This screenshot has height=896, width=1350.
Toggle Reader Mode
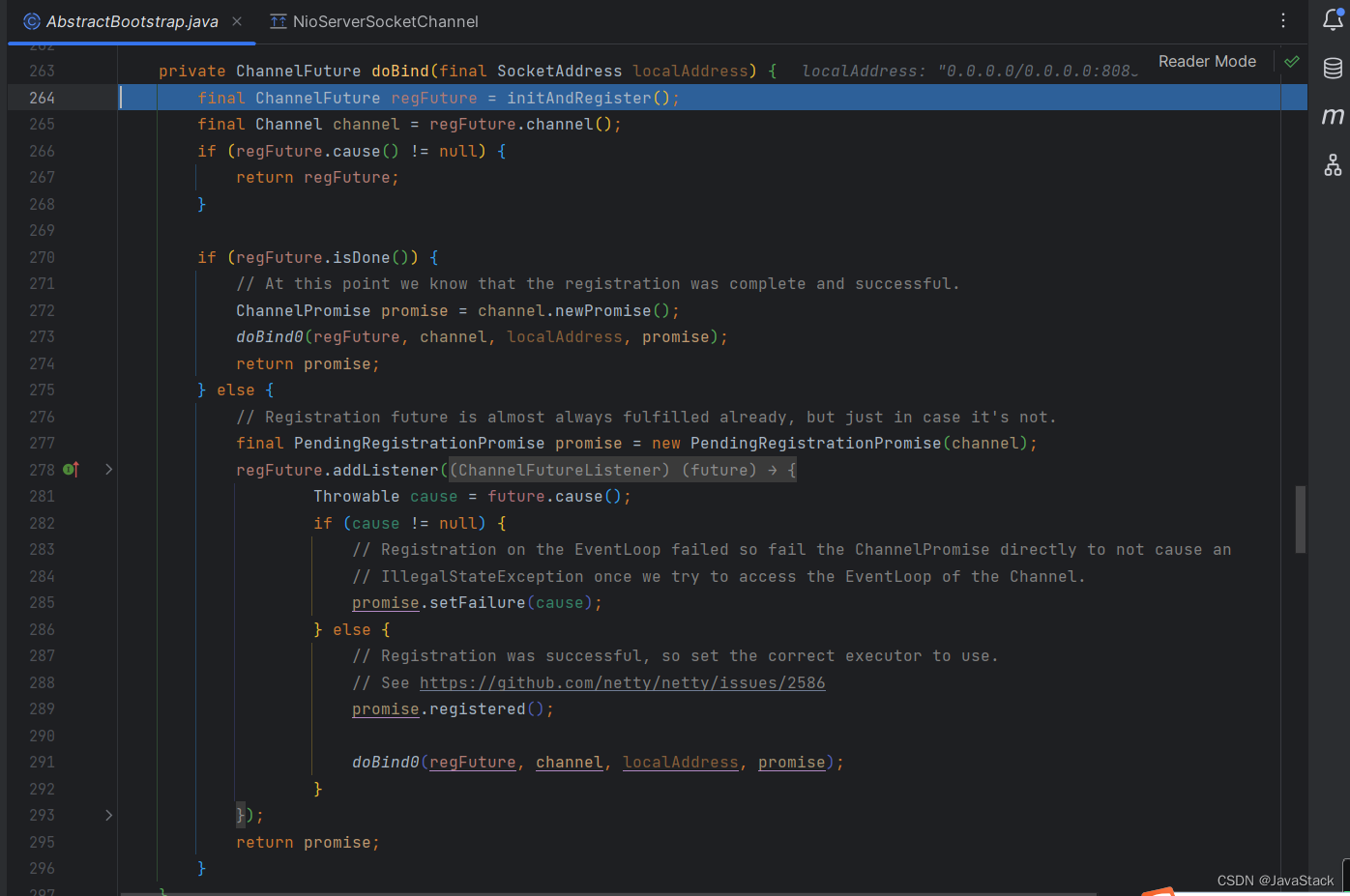coord(1207,61)
